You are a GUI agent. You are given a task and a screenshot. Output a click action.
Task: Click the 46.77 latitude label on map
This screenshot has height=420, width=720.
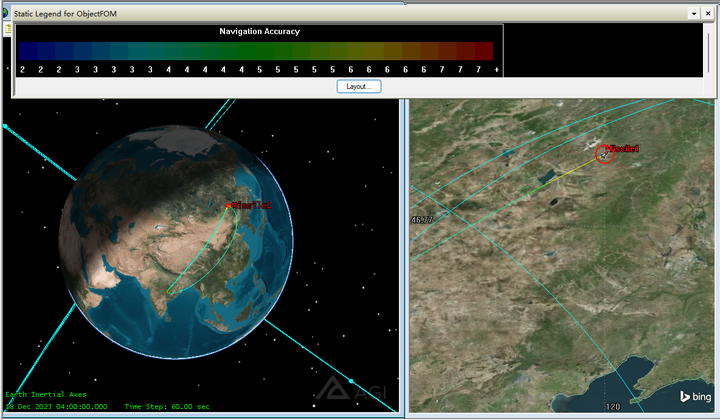[422, 220]
